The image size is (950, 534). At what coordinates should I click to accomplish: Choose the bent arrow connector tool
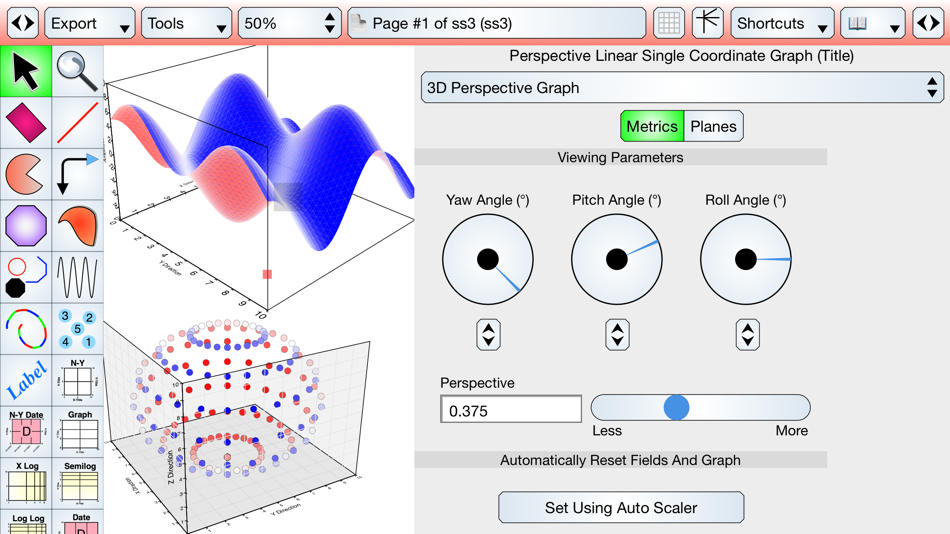pyautogui.click(x=78, y=175)
